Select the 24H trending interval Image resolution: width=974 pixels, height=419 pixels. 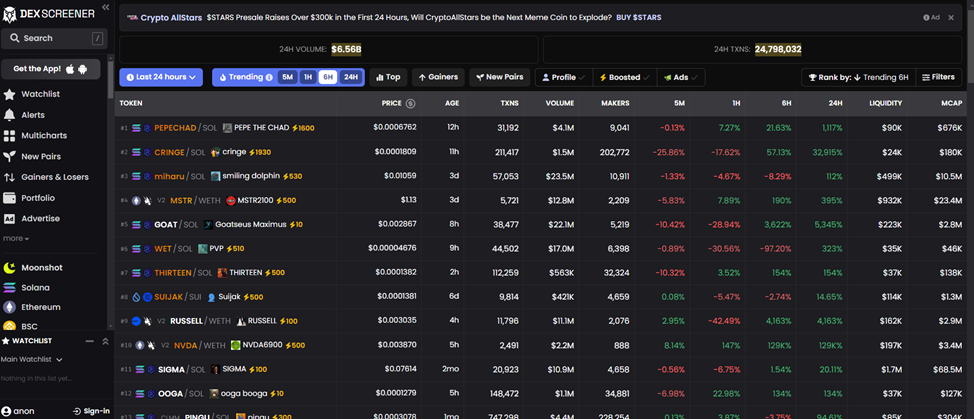pyautogui.click(x=351, y=78)
